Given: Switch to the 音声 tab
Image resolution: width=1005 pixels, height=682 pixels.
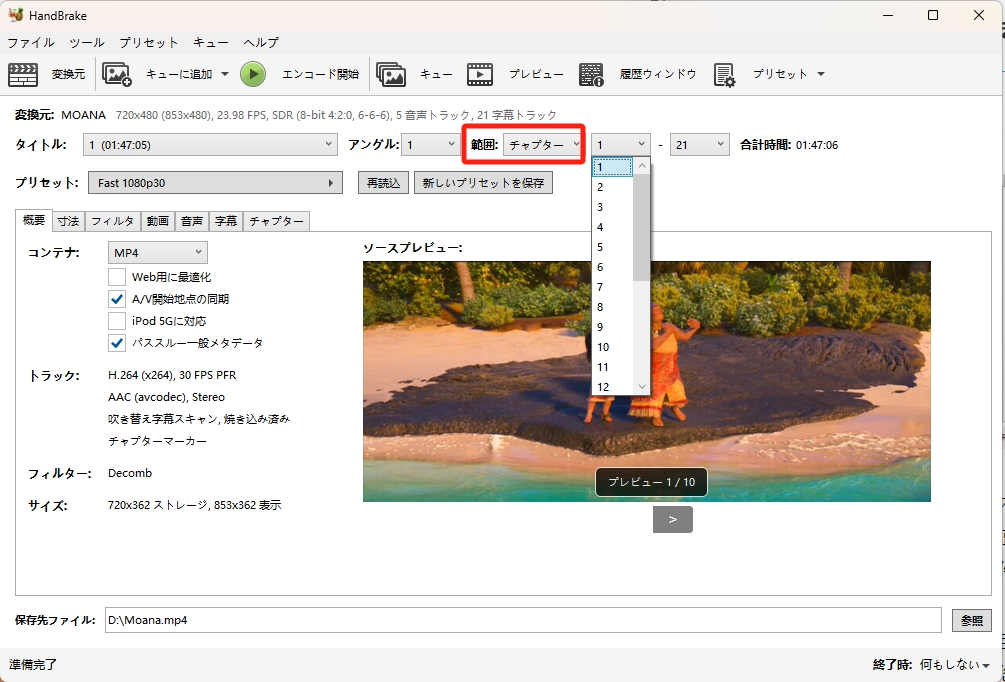Looking at the screenshot, I should coord(192,221).
